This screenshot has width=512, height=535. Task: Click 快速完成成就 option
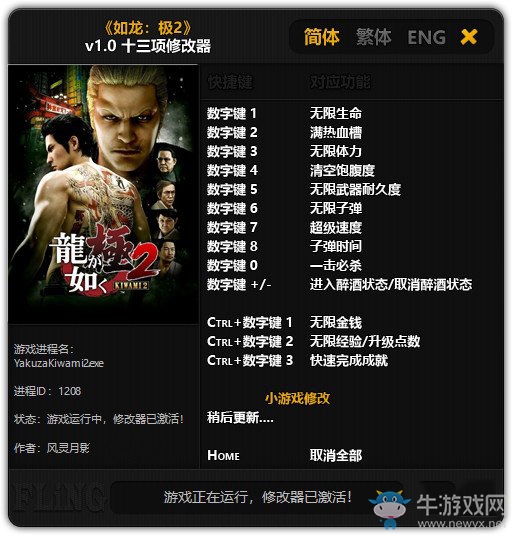coord(349,360)
